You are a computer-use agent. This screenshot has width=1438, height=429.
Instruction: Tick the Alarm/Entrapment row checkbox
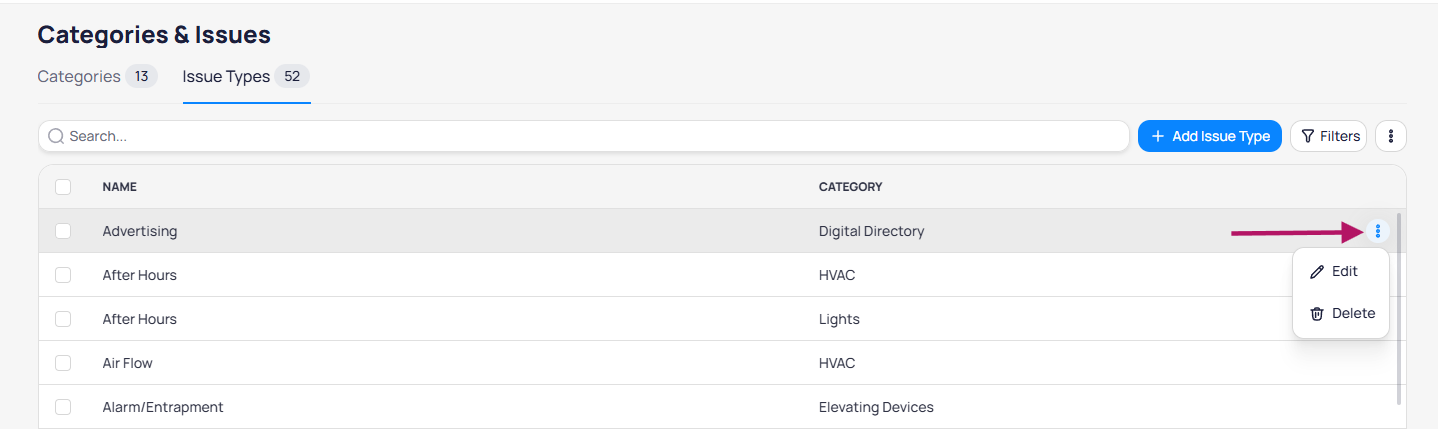63,407
